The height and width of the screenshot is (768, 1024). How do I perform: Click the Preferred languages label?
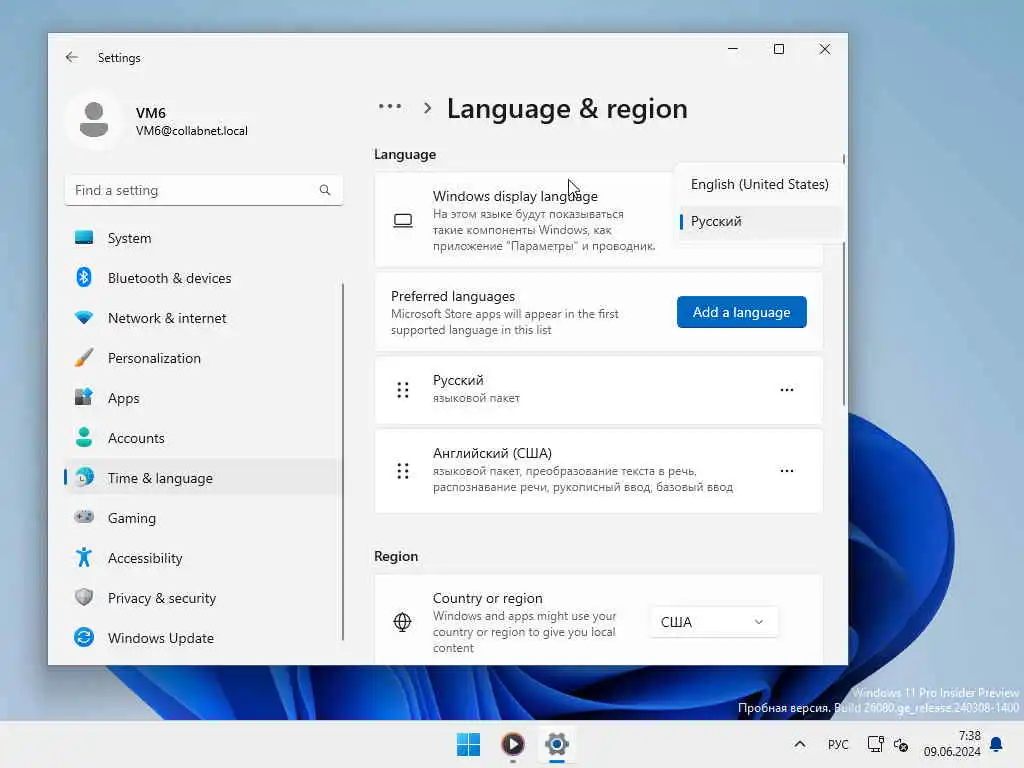click(453, 296)
